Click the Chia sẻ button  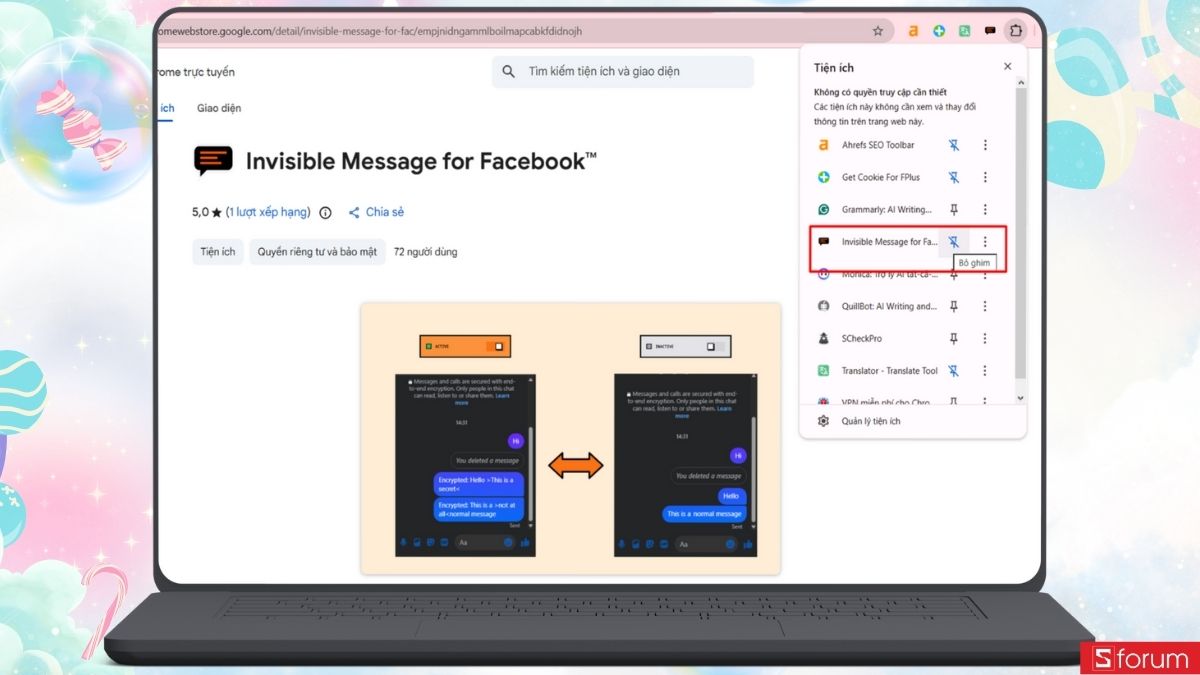point(377,211)
